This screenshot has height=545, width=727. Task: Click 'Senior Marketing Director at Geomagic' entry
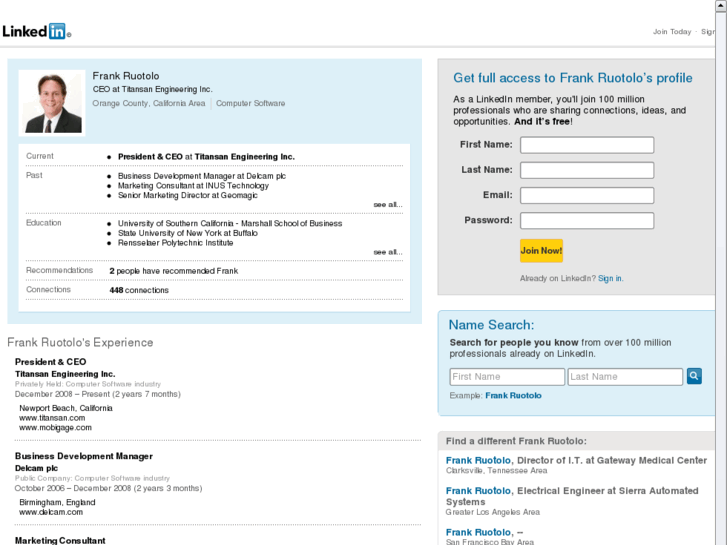point(188,195)
